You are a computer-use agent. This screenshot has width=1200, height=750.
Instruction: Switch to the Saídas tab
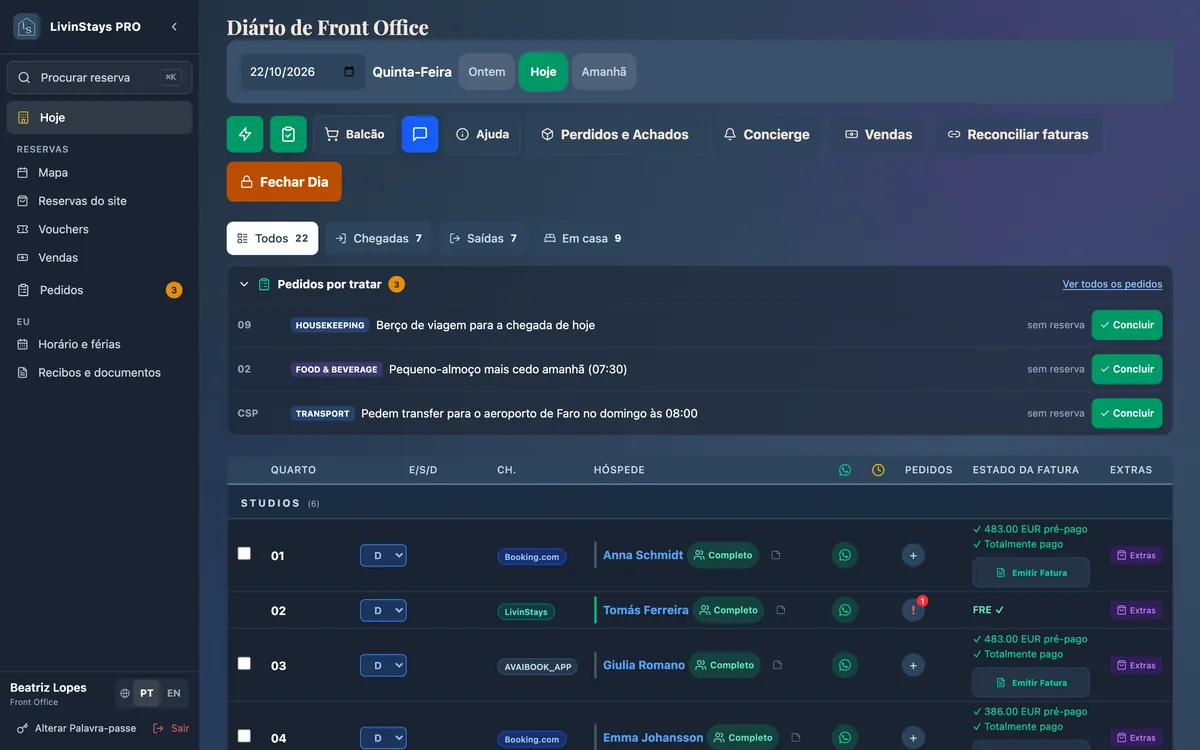coord(483,239)
